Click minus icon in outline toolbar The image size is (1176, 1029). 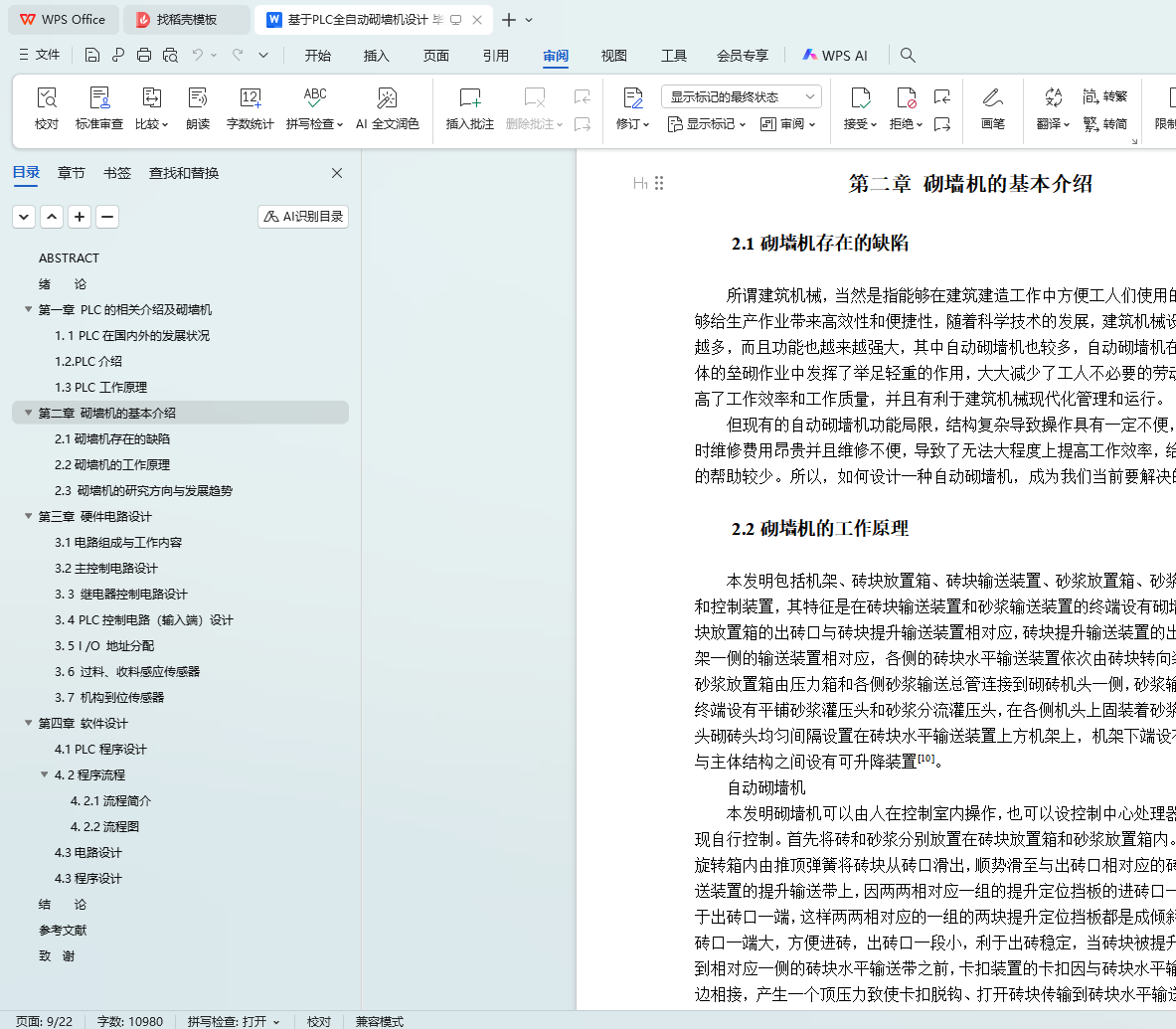click(x=107, y=217)
